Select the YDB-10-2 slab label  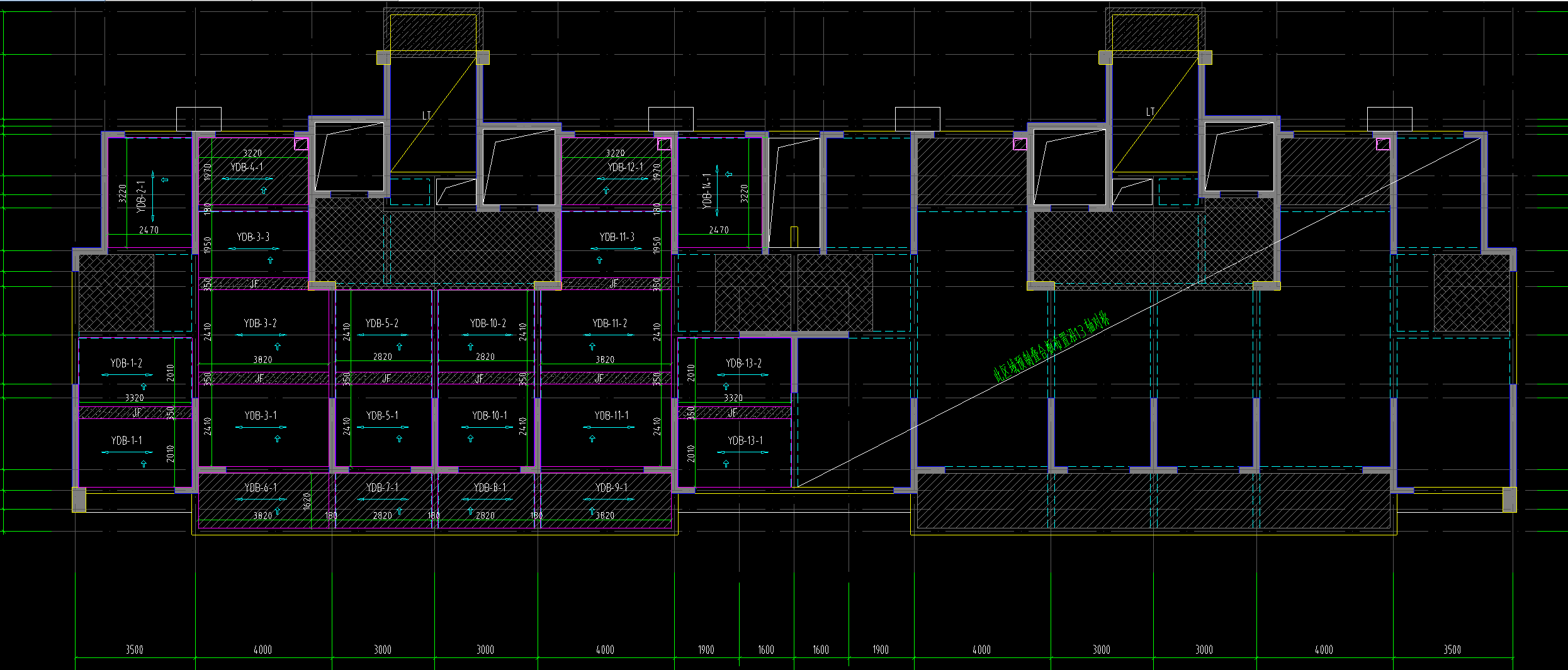(488, 323)
